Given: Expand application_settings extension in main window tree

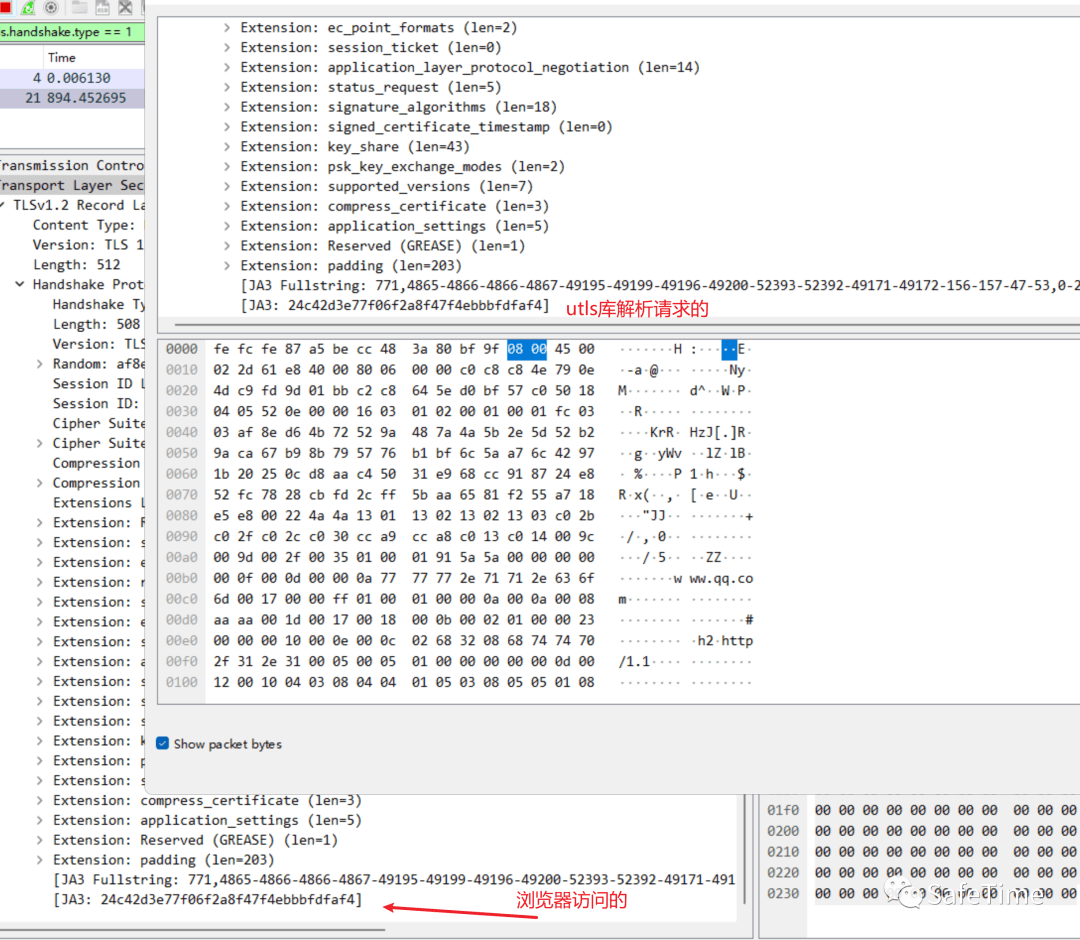Looking at the screenshot, I should tap(39, 820).
